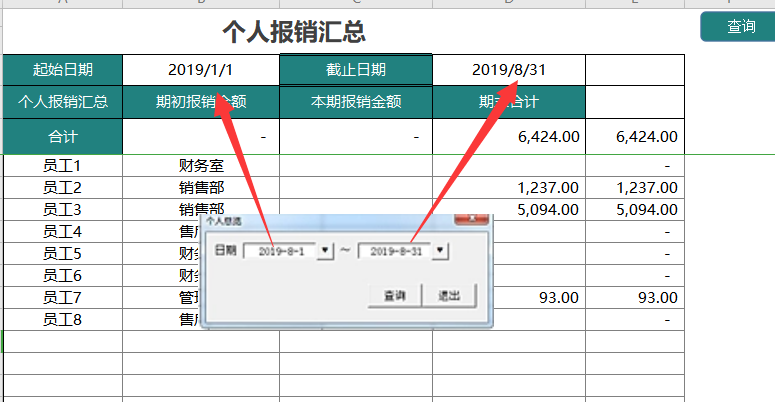
Task: Open the end date dropdown beside 2019-8-31
Action: tap(440, 251)
